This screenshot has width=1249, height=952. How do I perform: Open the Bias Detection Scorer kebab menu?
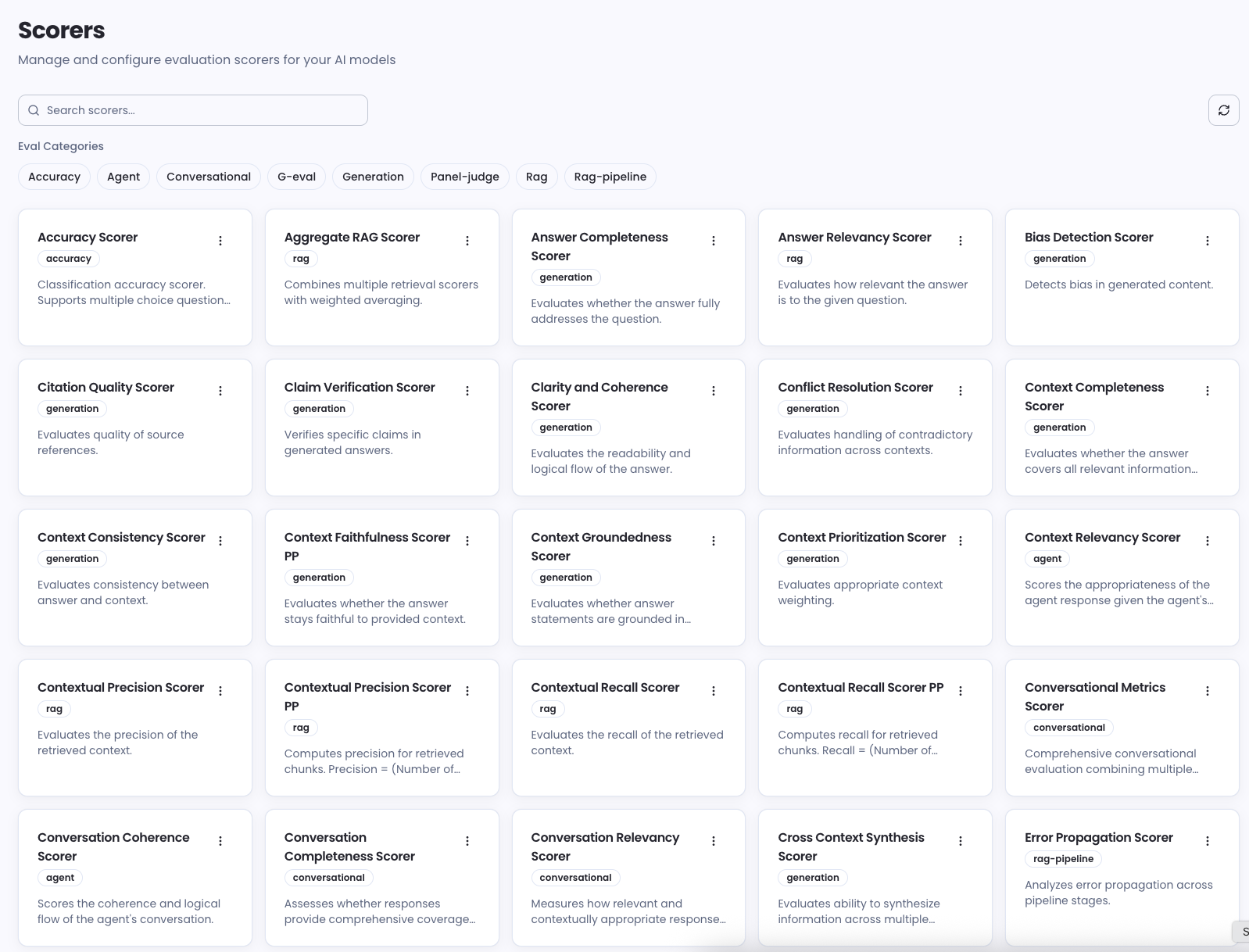(1208, 241)
